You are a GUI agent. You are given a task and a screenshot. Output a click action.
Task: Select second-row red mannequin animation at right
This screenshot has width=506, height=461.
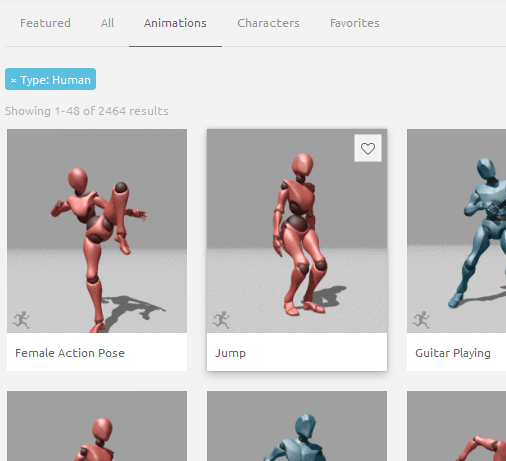[x=456, y=426]
